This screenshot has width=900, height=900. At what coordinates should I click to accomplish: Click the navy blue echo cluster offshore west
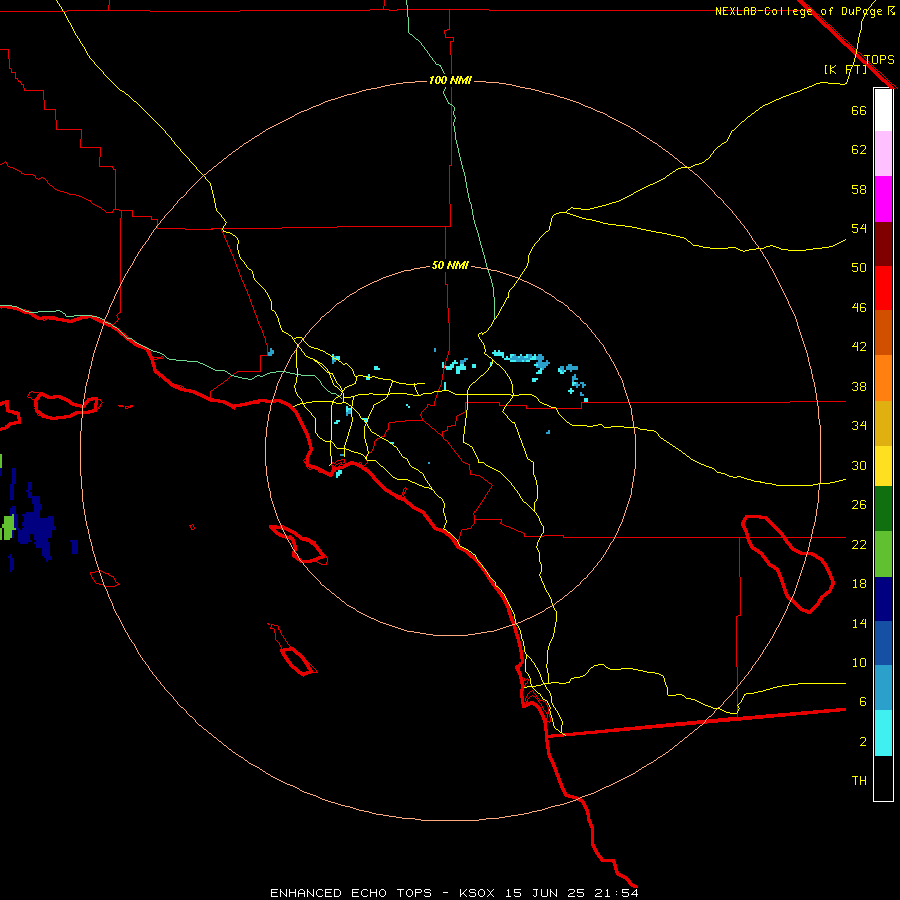pos(36,527)
